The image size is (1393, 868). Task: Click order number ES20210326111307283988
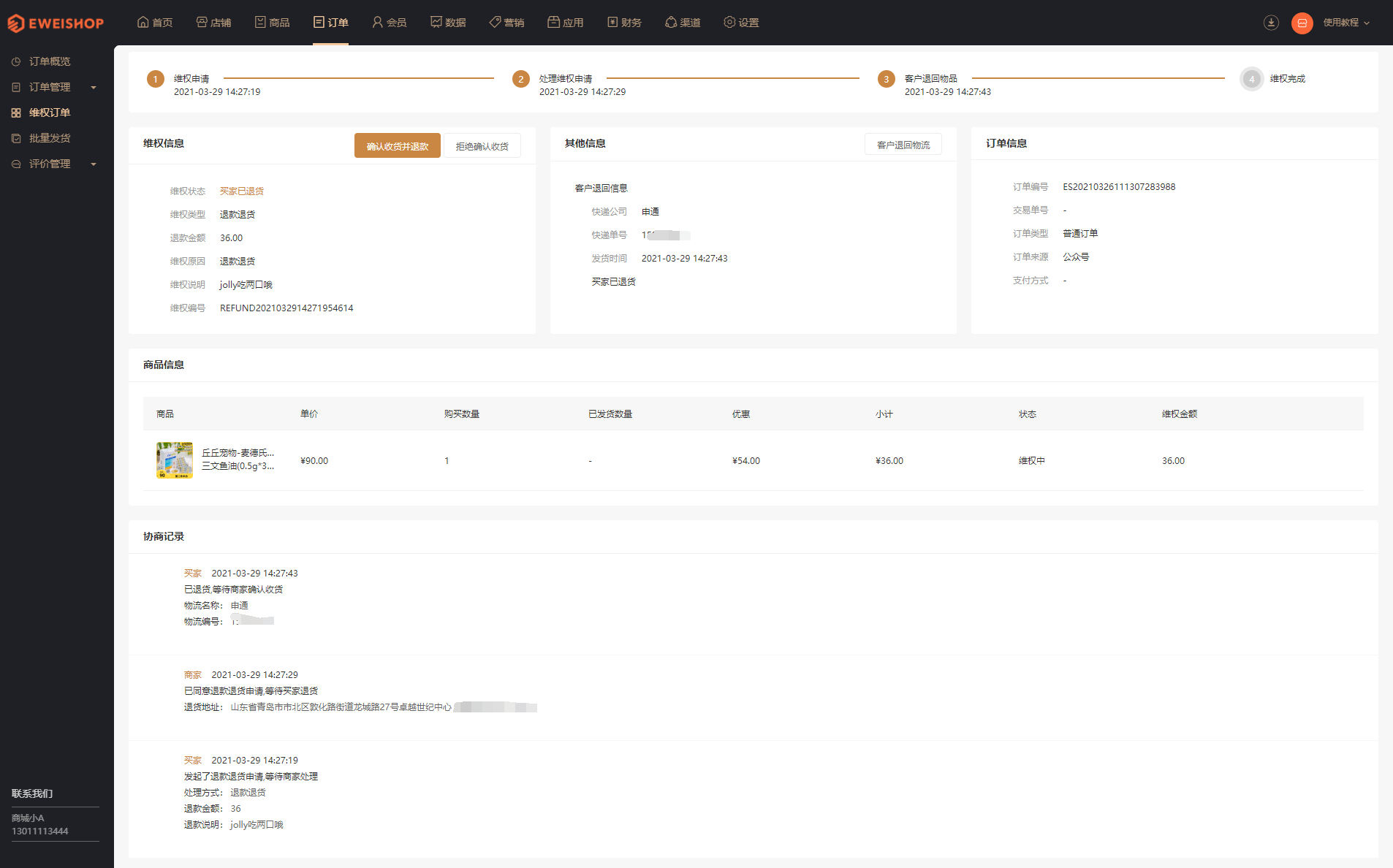tap(1119, 187)
